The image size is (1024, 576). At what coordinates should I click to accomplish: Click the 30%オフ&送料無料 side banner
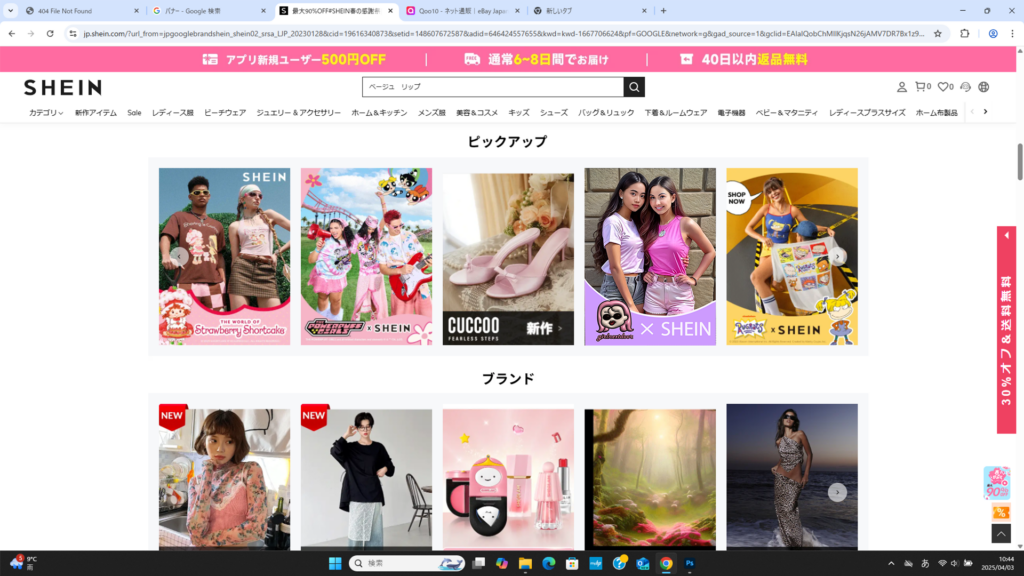click(x=1006, y=330)
